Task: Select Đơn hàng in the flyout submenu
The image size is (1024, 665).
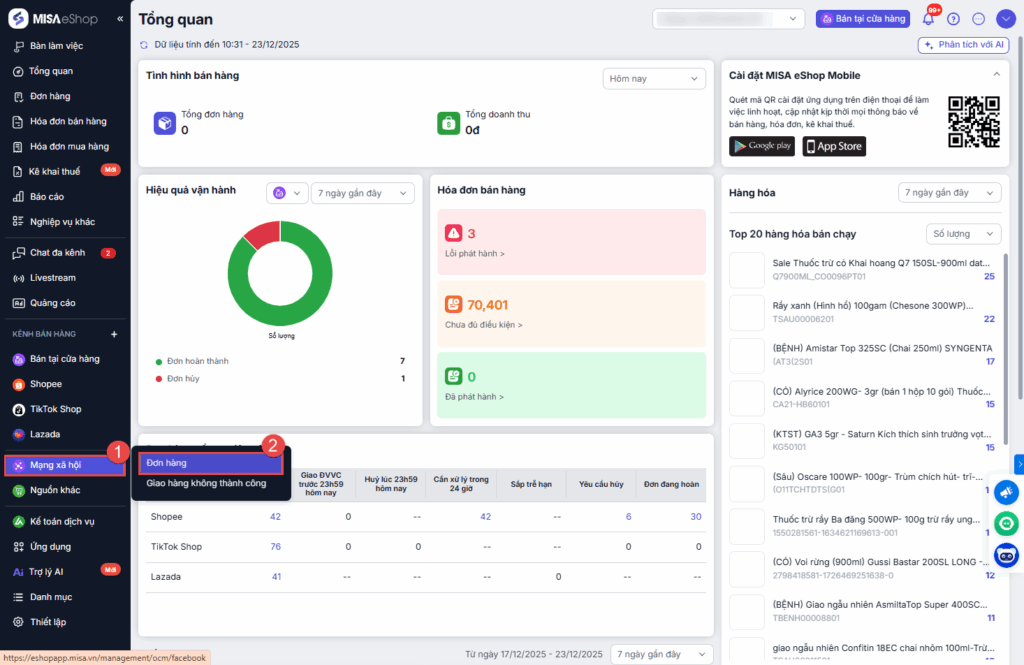Action: point(210,463)
